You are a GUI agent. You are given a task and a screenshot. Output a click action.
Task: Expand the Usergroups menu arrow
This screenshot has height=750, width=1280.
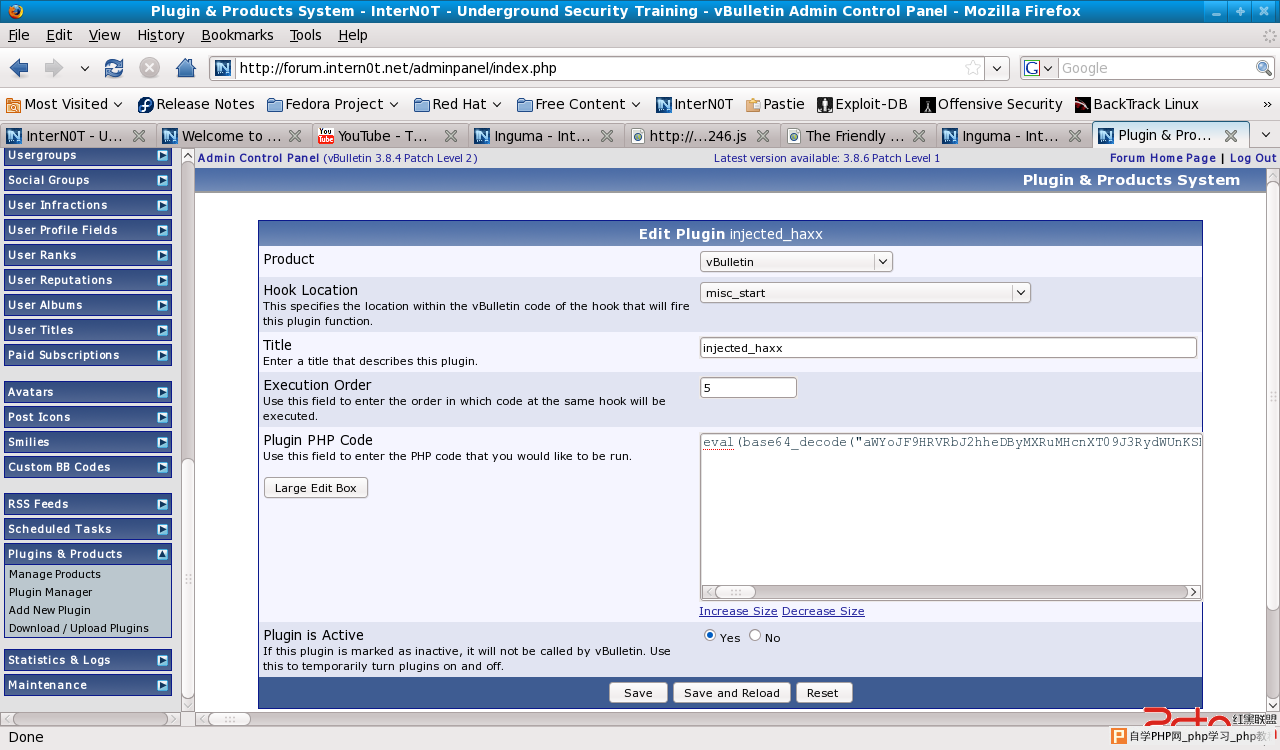pos(162,155)
